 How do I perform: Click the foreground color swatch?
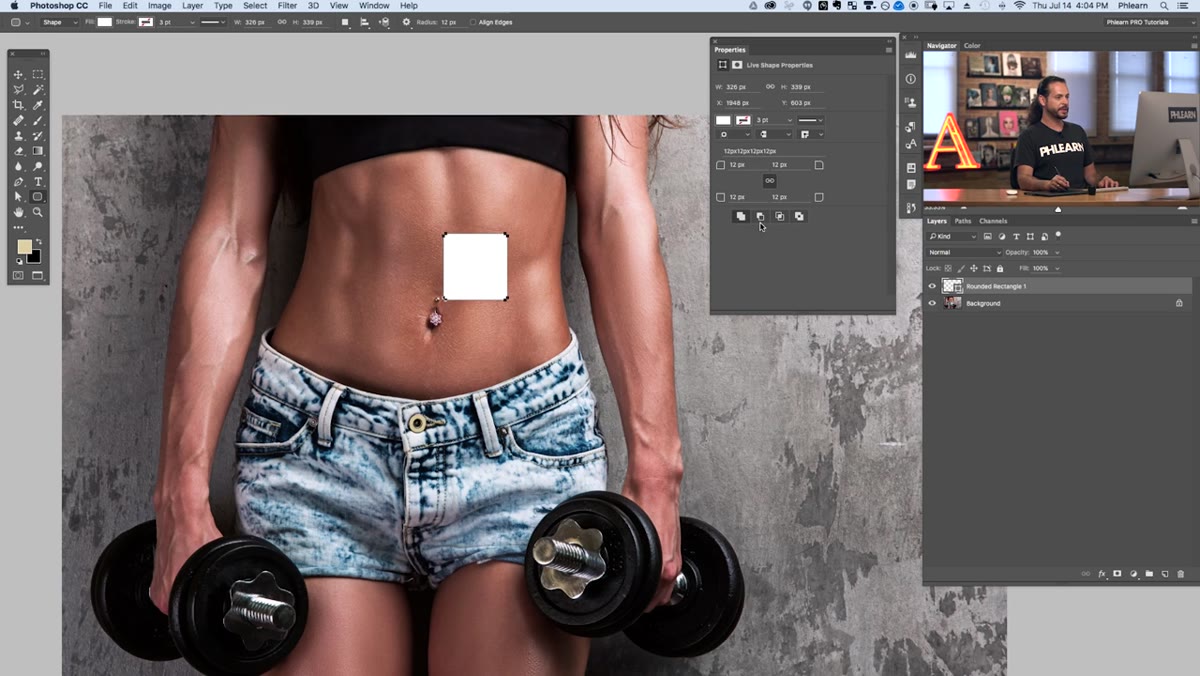[x=24, y=247]
